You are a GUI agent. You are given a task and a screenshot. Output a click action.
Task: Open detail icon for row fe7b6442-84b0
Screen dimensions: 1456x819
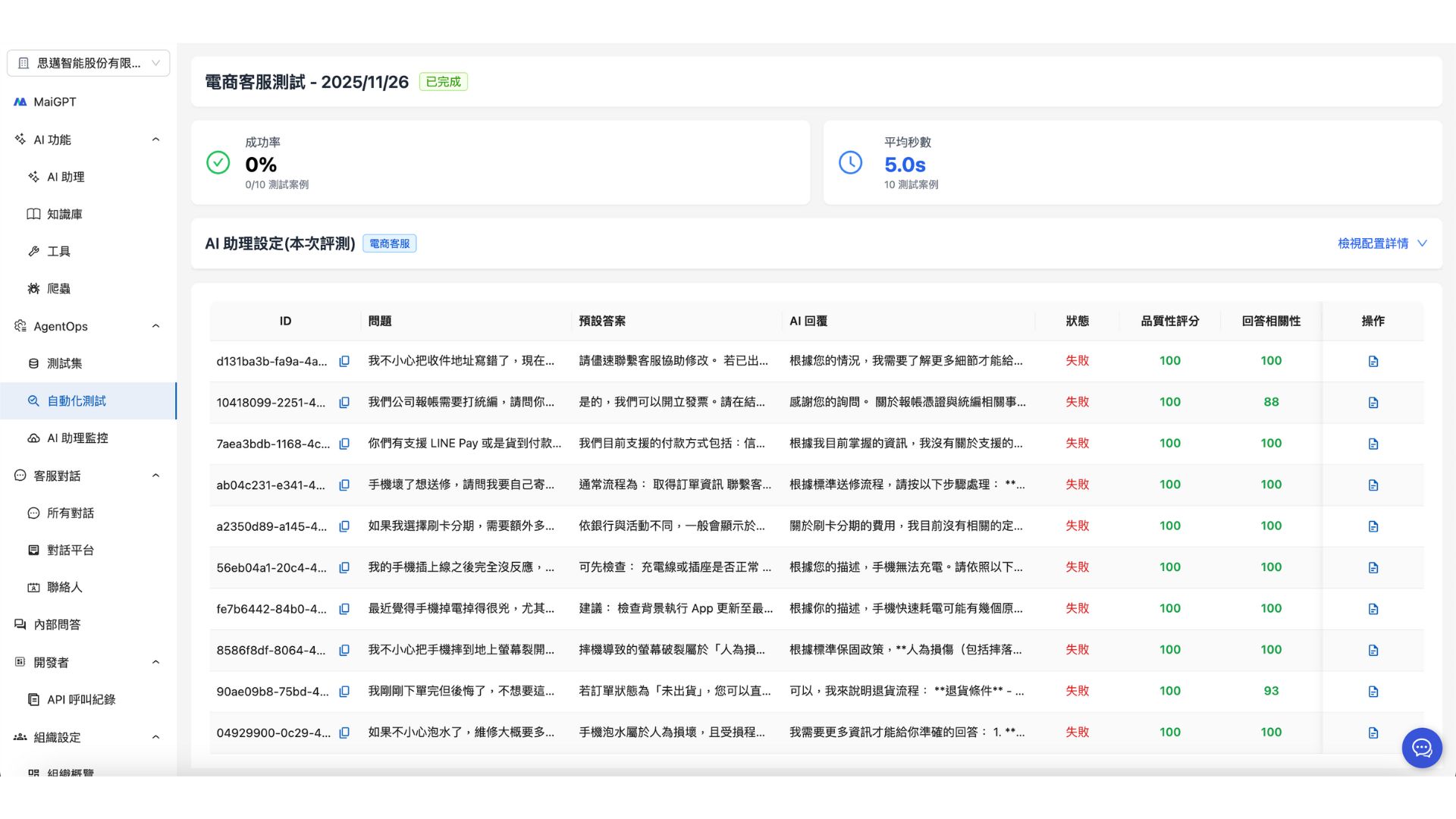click(x=1373, y=609)
